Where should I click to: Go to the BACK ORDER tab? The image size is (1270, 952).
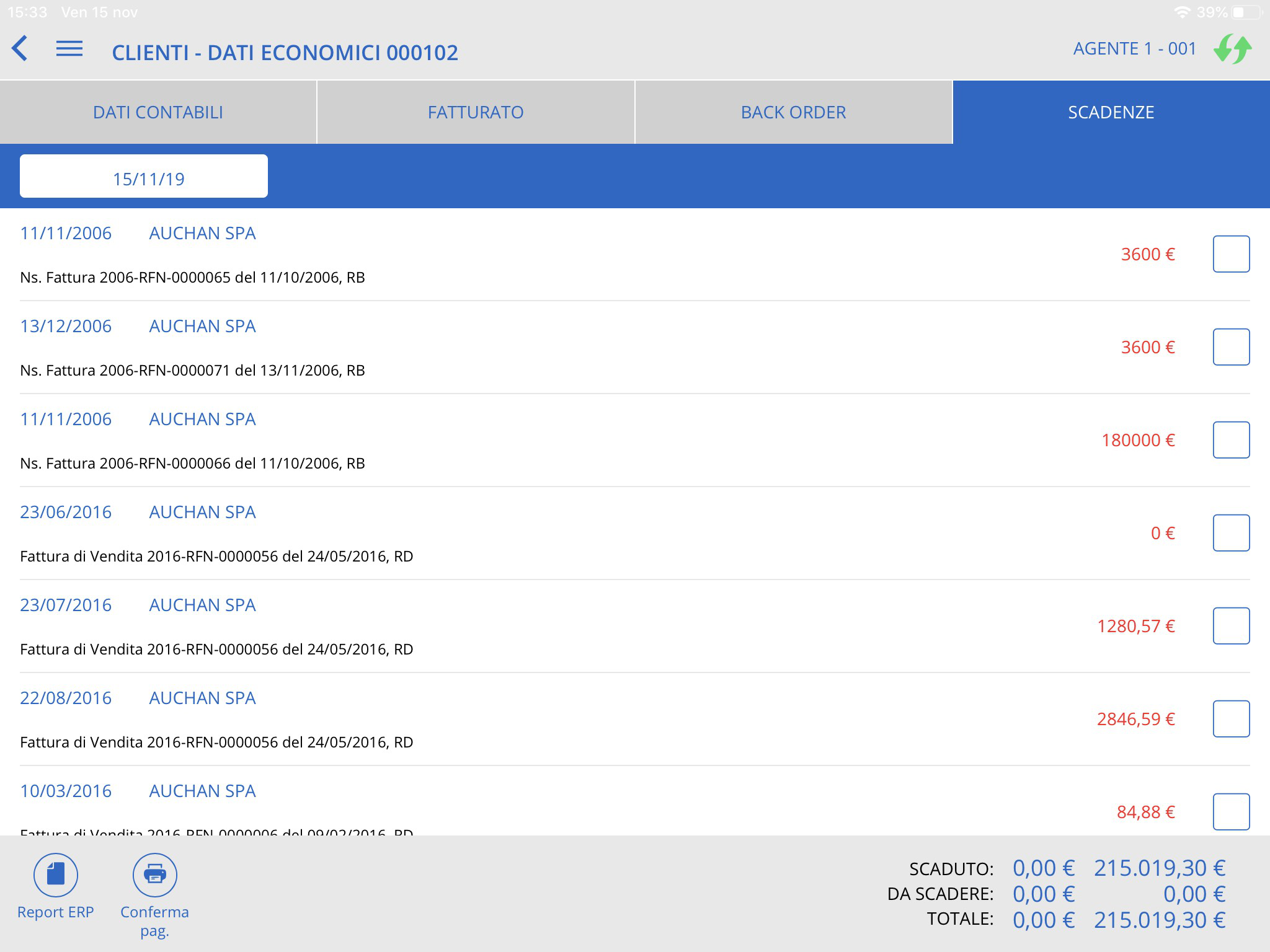coord(793,112)
